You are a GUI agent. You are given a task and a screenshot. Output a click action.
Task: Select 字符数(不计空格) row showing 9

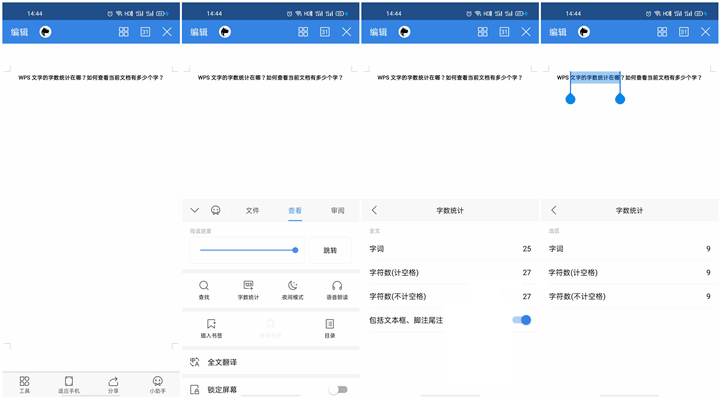tap(630, 297)
